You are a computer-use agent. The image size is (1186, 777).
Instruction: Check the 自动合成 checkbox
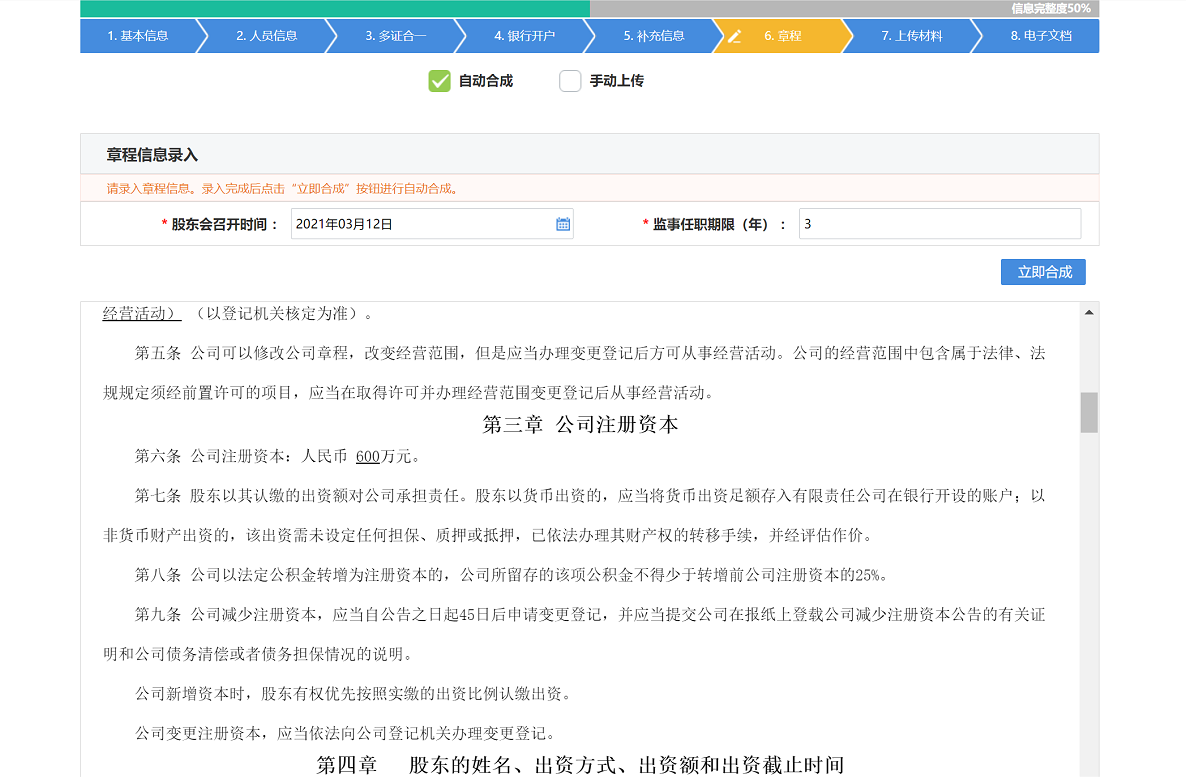(439, 81)
